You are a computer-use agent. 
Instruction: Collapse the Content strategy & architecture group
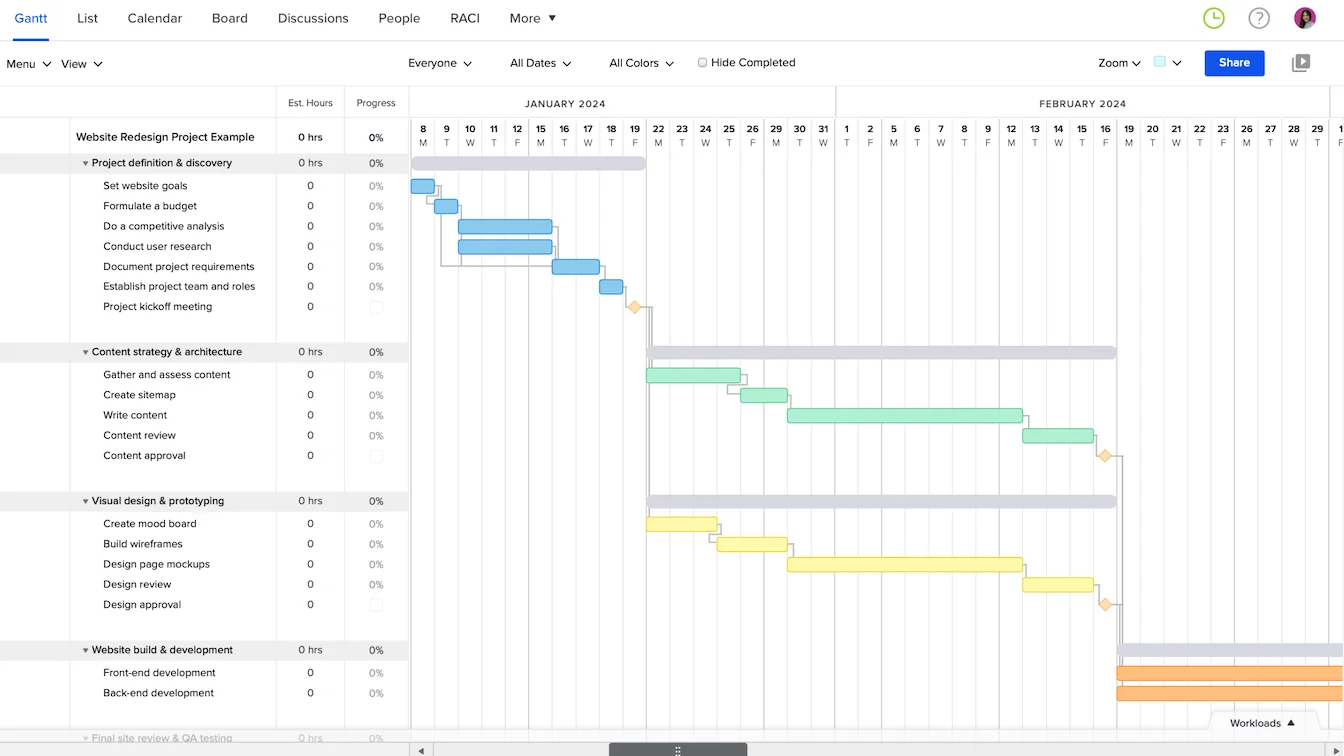coord(86,351)
